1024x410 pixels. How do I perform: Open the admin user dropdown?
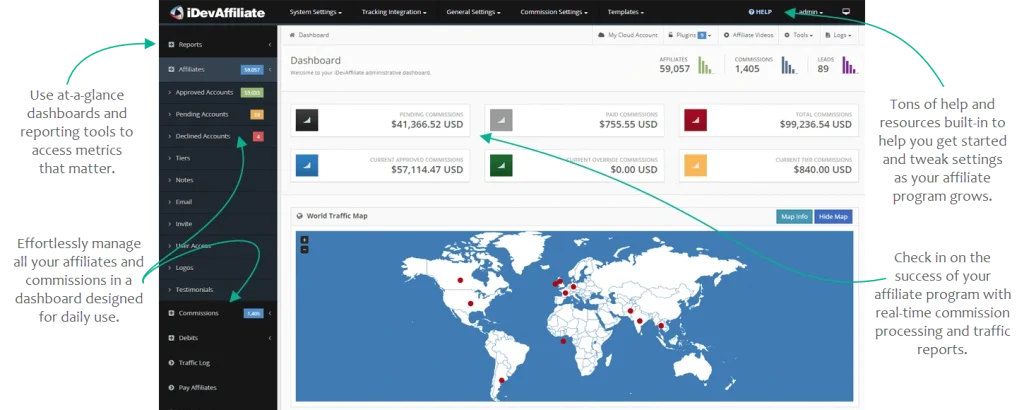[810, 12]
